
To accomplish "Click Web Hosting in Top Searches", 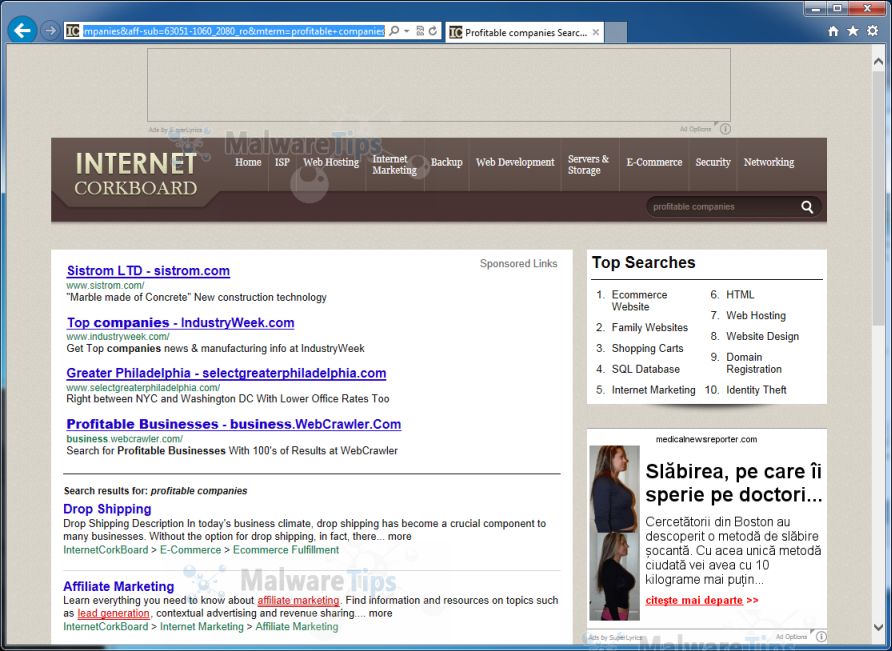I will coord(755,316).
